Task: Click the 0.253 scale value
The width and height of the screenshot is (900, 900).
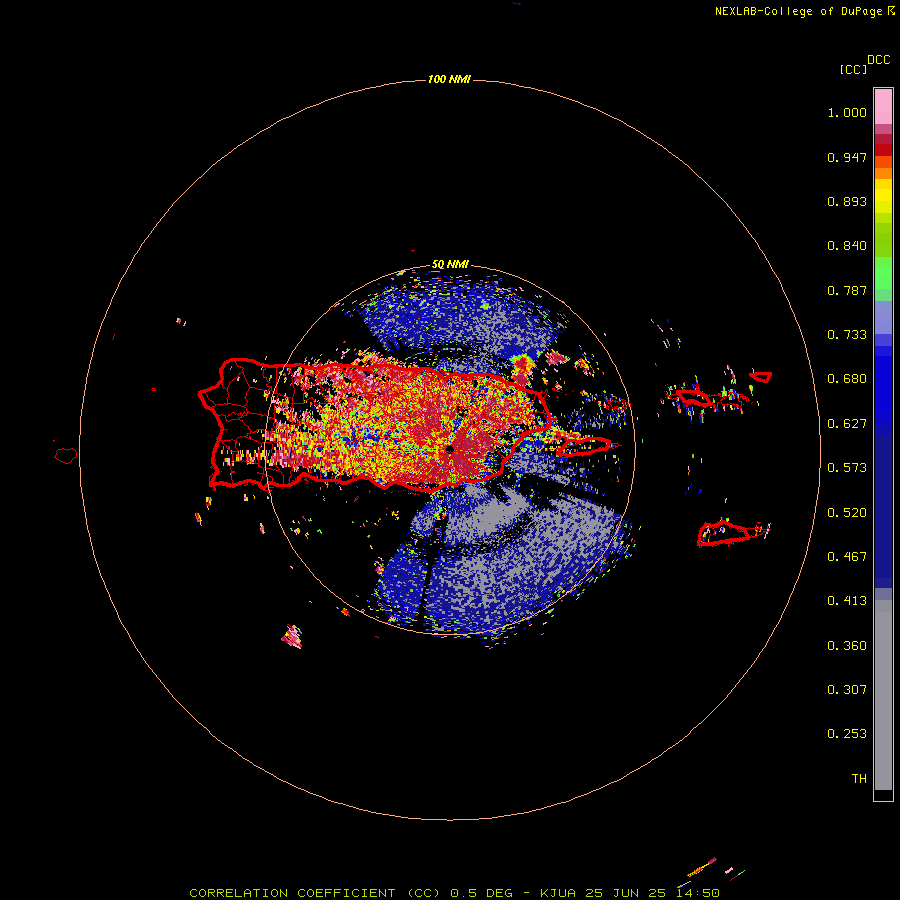Action: 847,734
